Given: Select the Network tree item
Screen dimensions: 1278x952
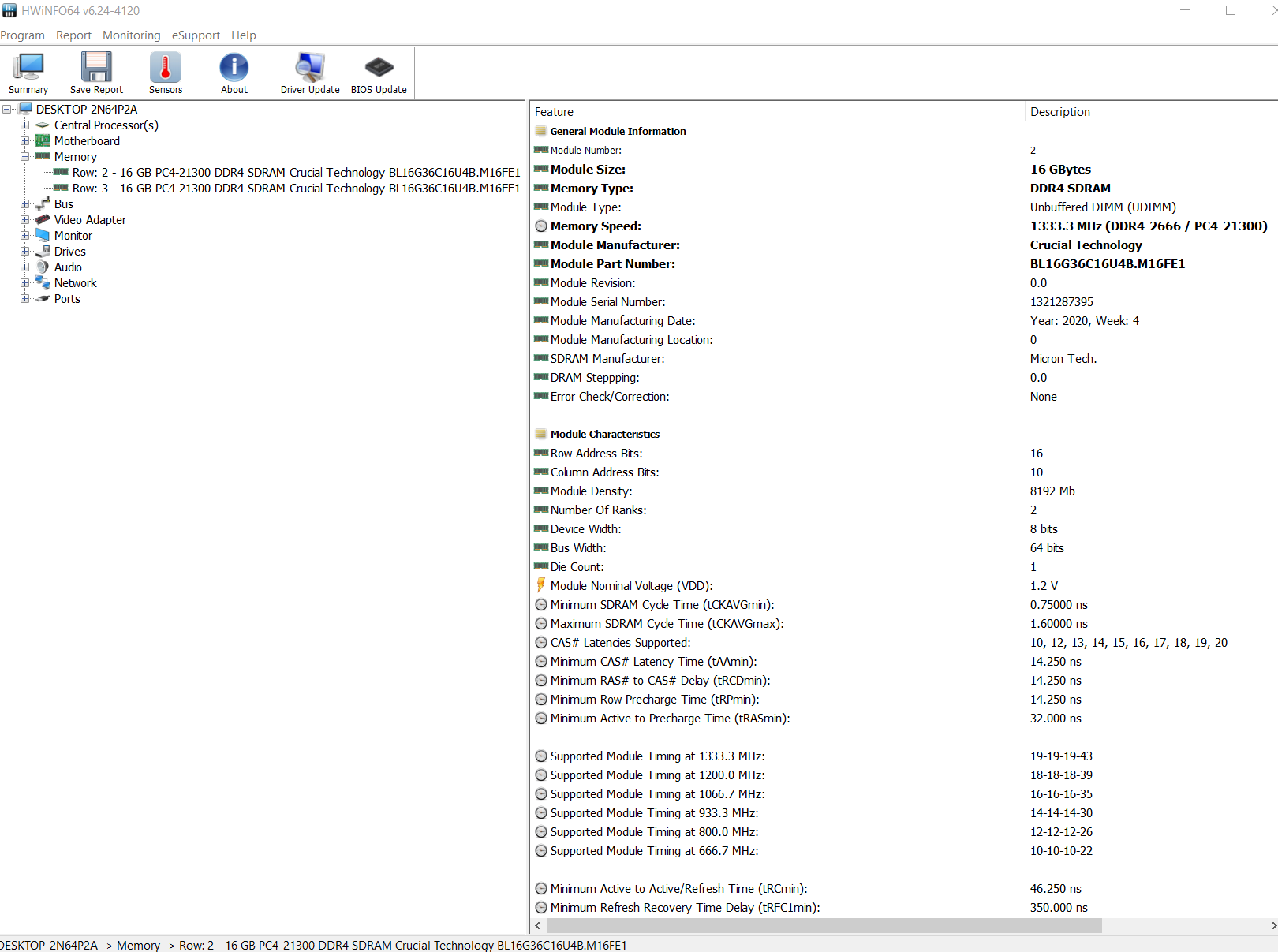Looking at the screenshot, I should coord(76,283).
